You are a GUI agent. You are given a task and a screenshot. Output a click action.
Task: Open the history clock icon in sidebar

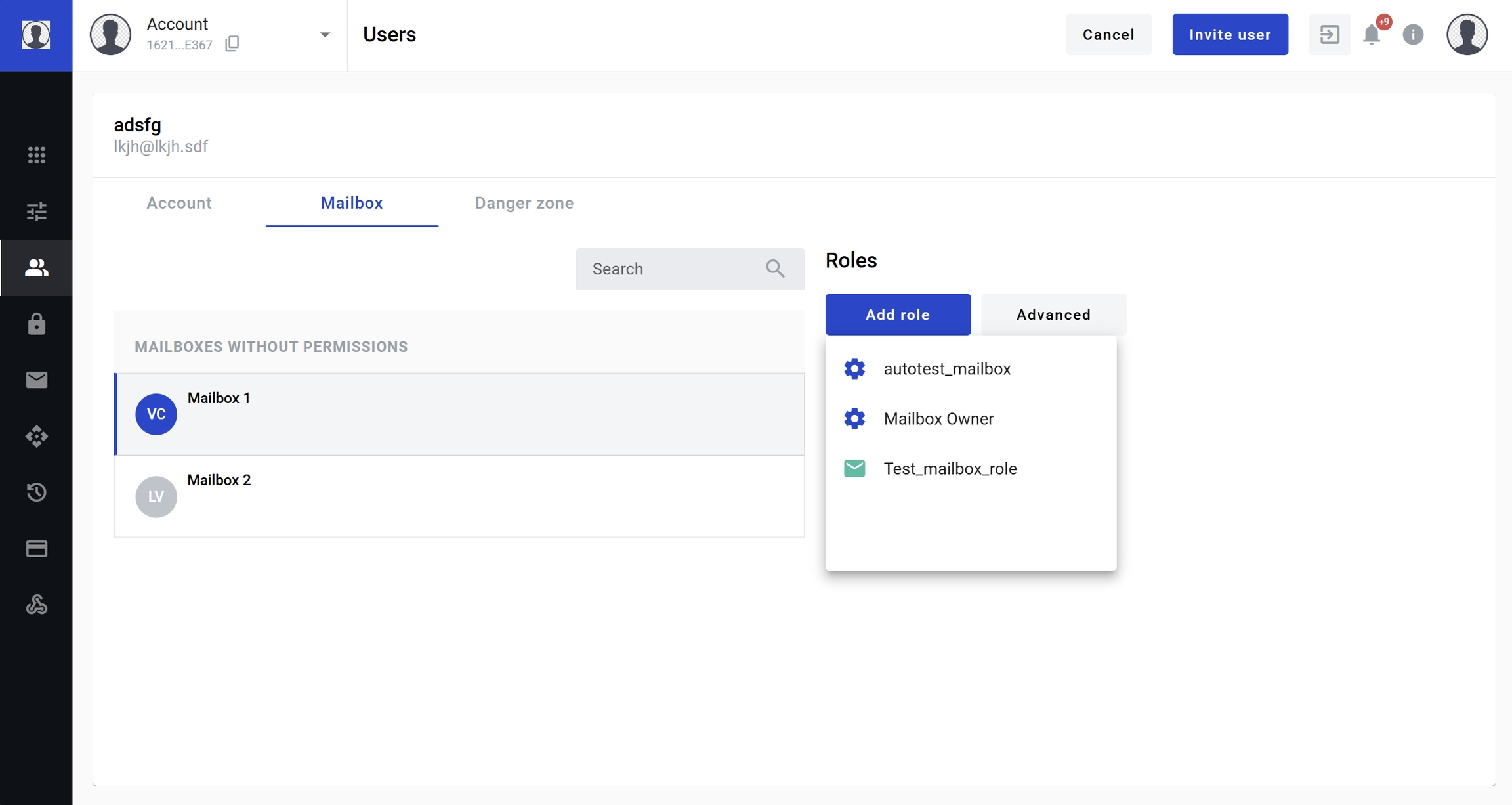36,492
